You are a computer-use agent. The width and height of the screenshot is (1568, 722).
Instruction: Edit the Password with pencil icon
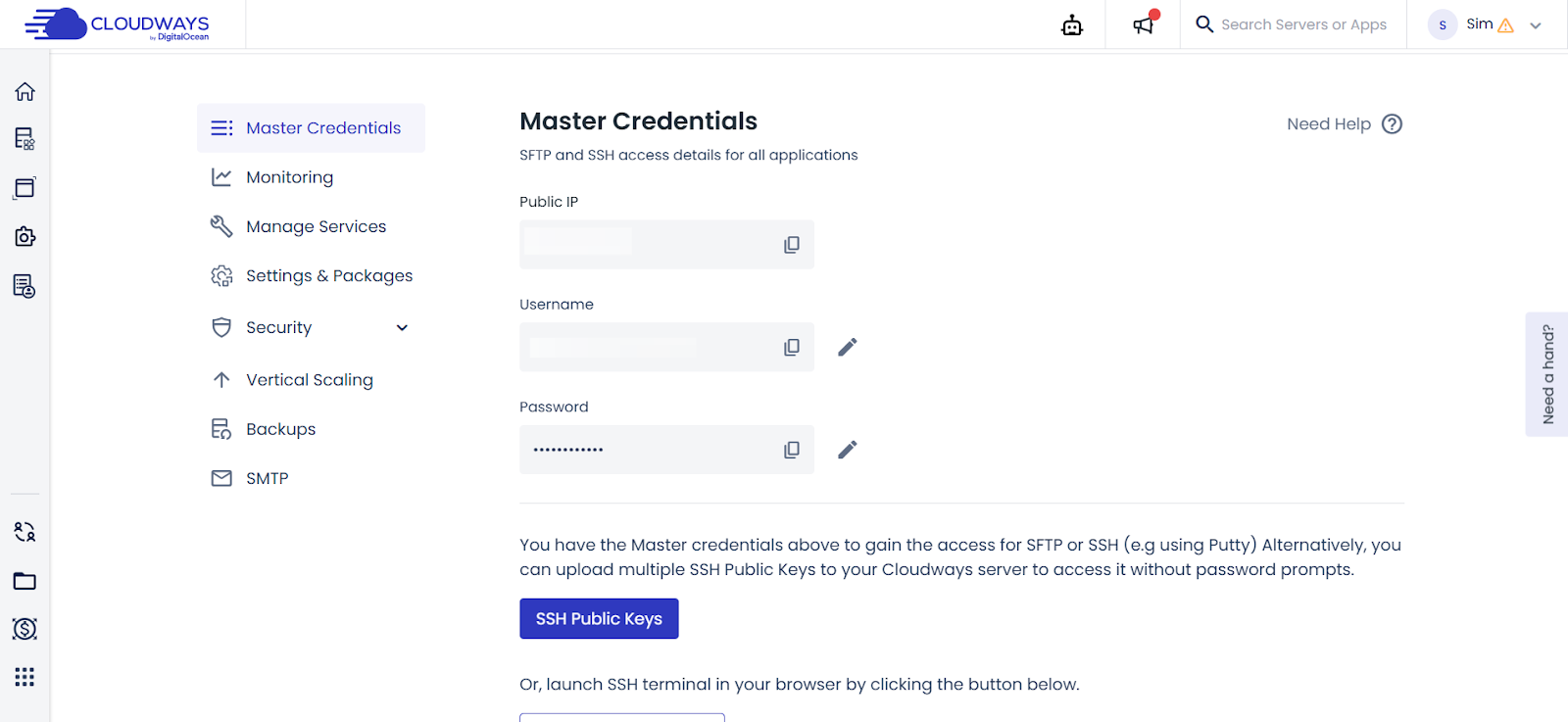tap(848, 450)
